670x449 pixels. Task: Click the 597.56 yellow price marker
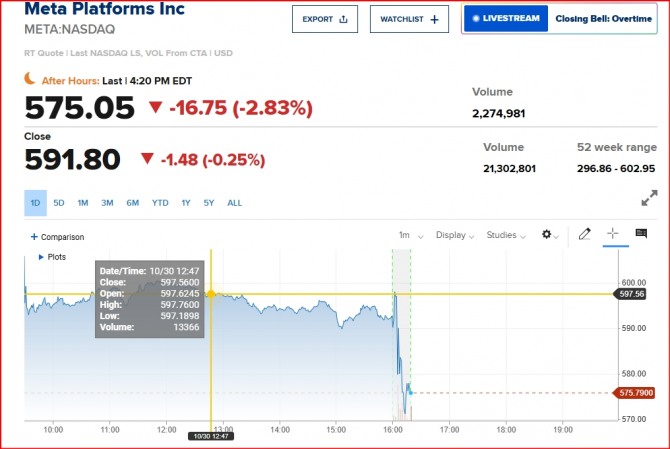click(x=632, y=294)
